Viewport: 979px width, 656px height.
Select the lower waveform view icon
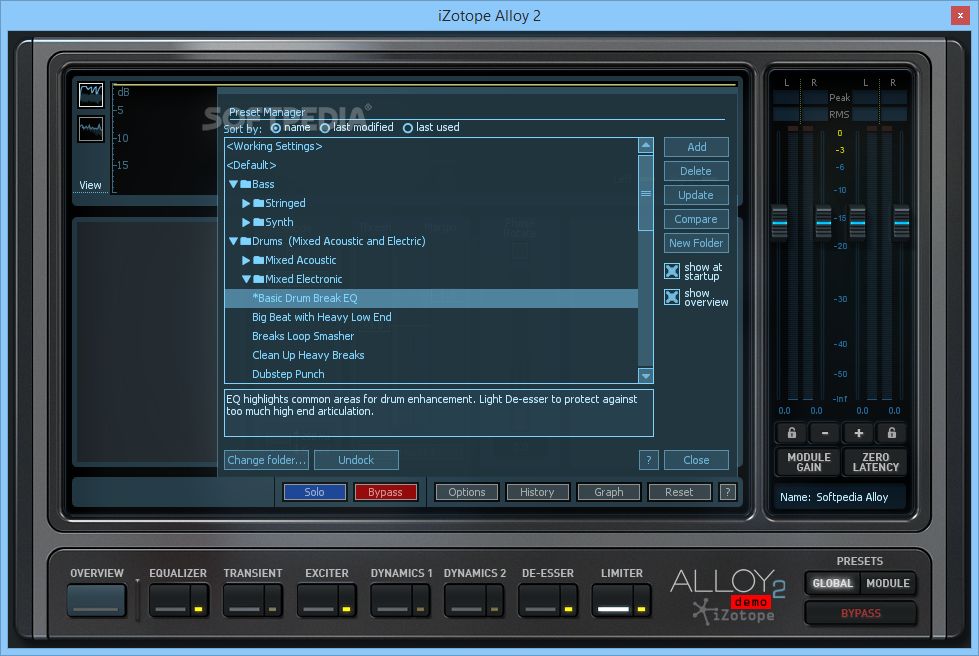[91, 129]
